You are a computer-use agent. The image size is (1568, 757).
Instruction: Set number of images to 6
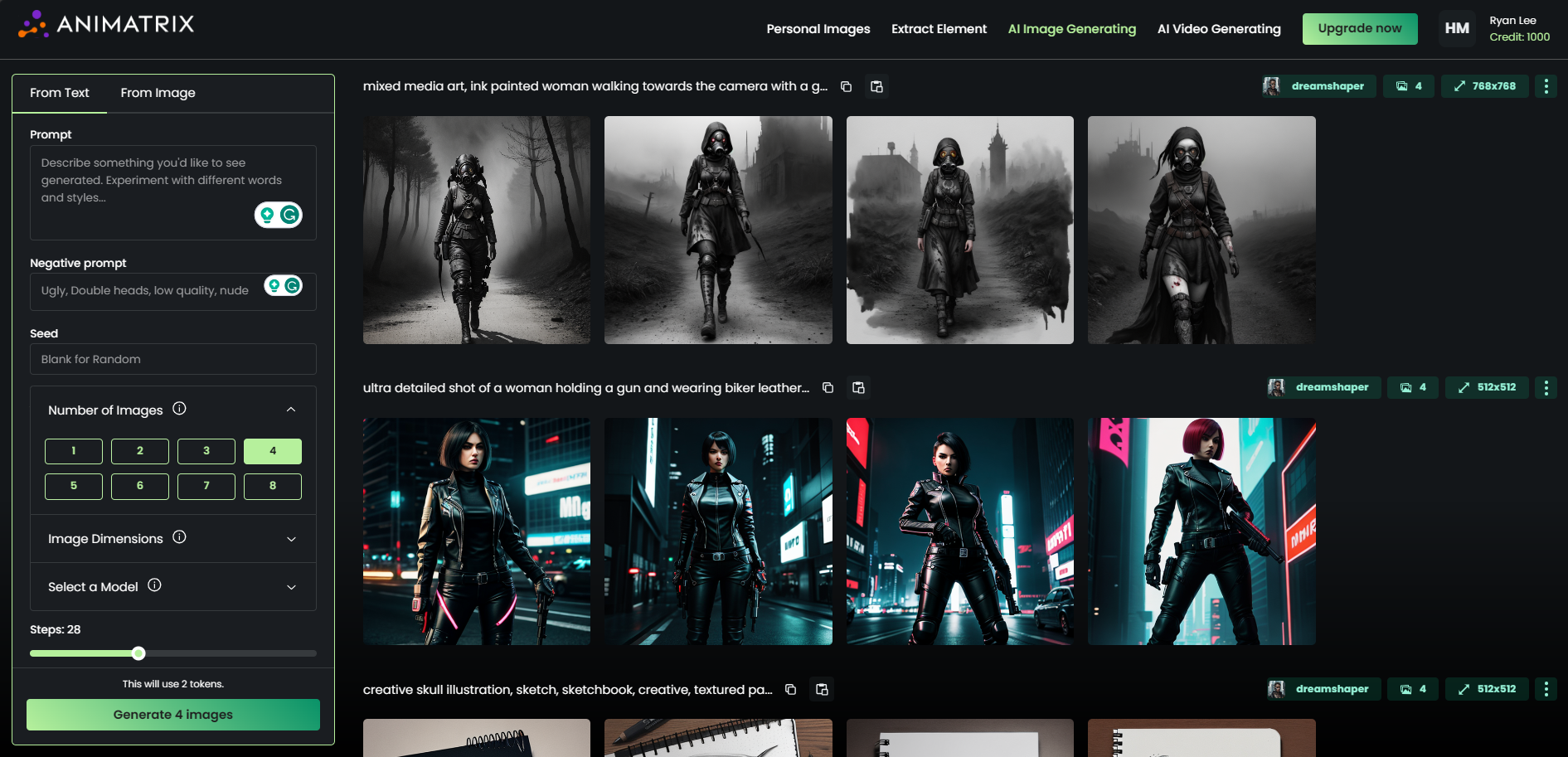tap(140, 486)
